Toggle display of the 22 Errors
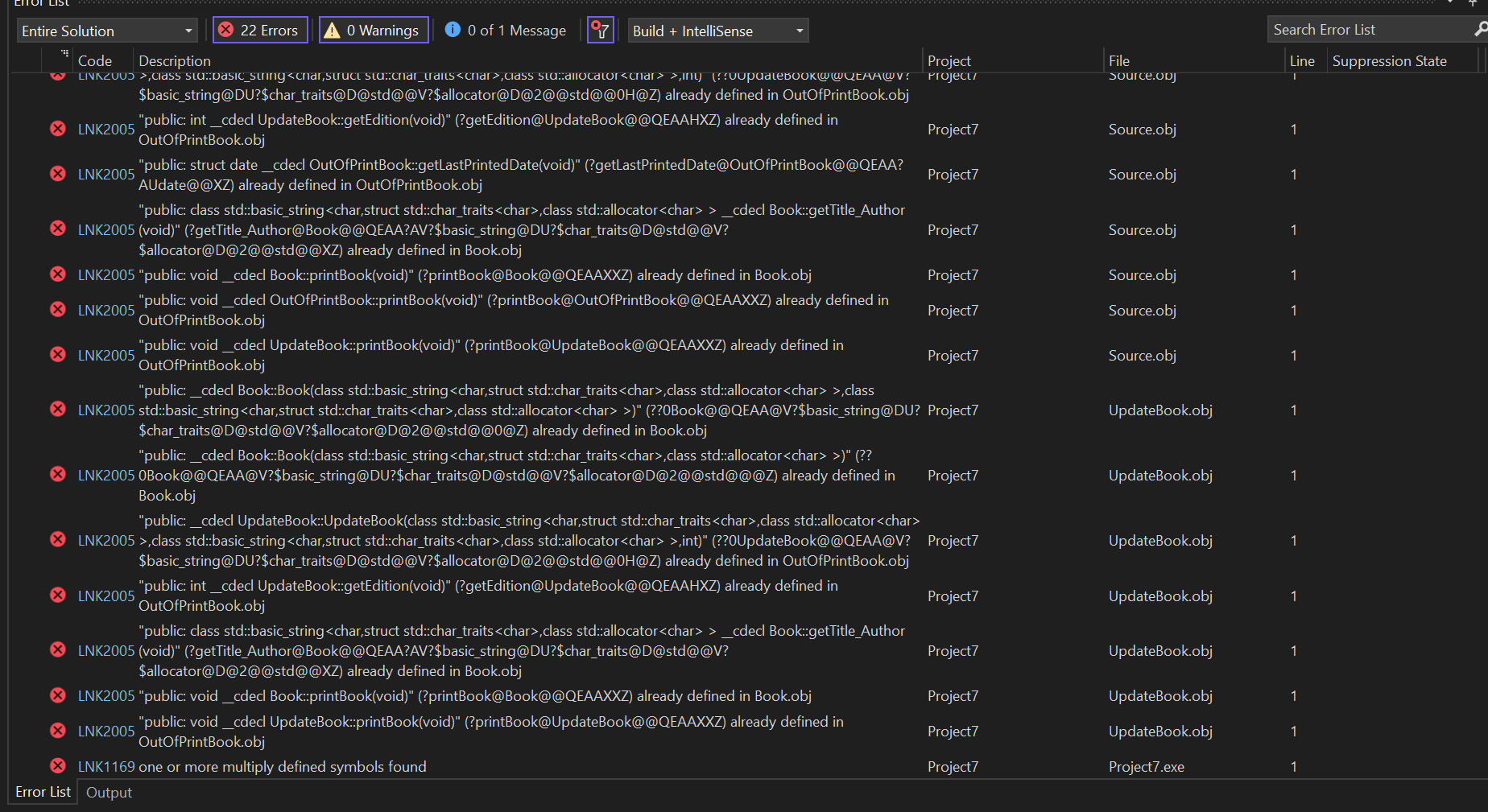 tap(259, 29)
